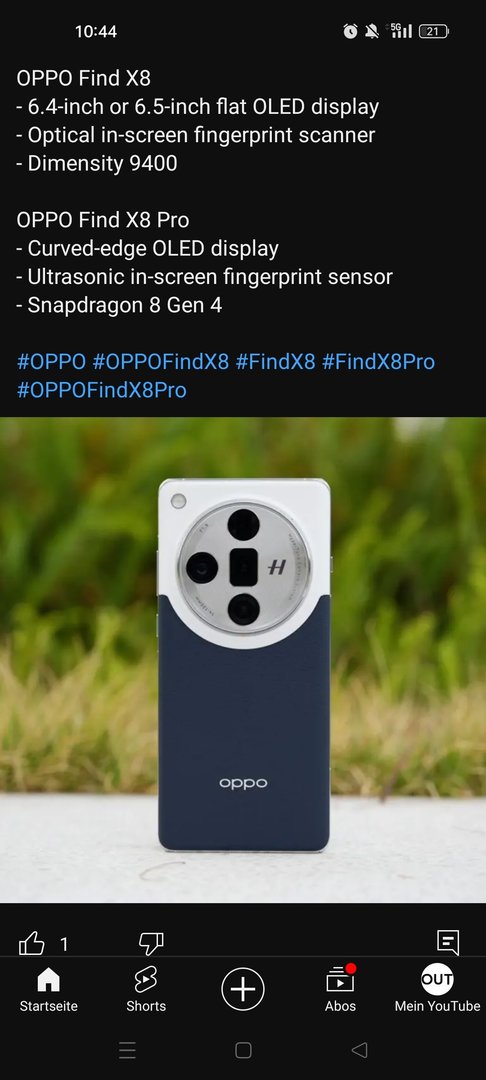Open Mein YouTube profile tab

pos(437,990)
